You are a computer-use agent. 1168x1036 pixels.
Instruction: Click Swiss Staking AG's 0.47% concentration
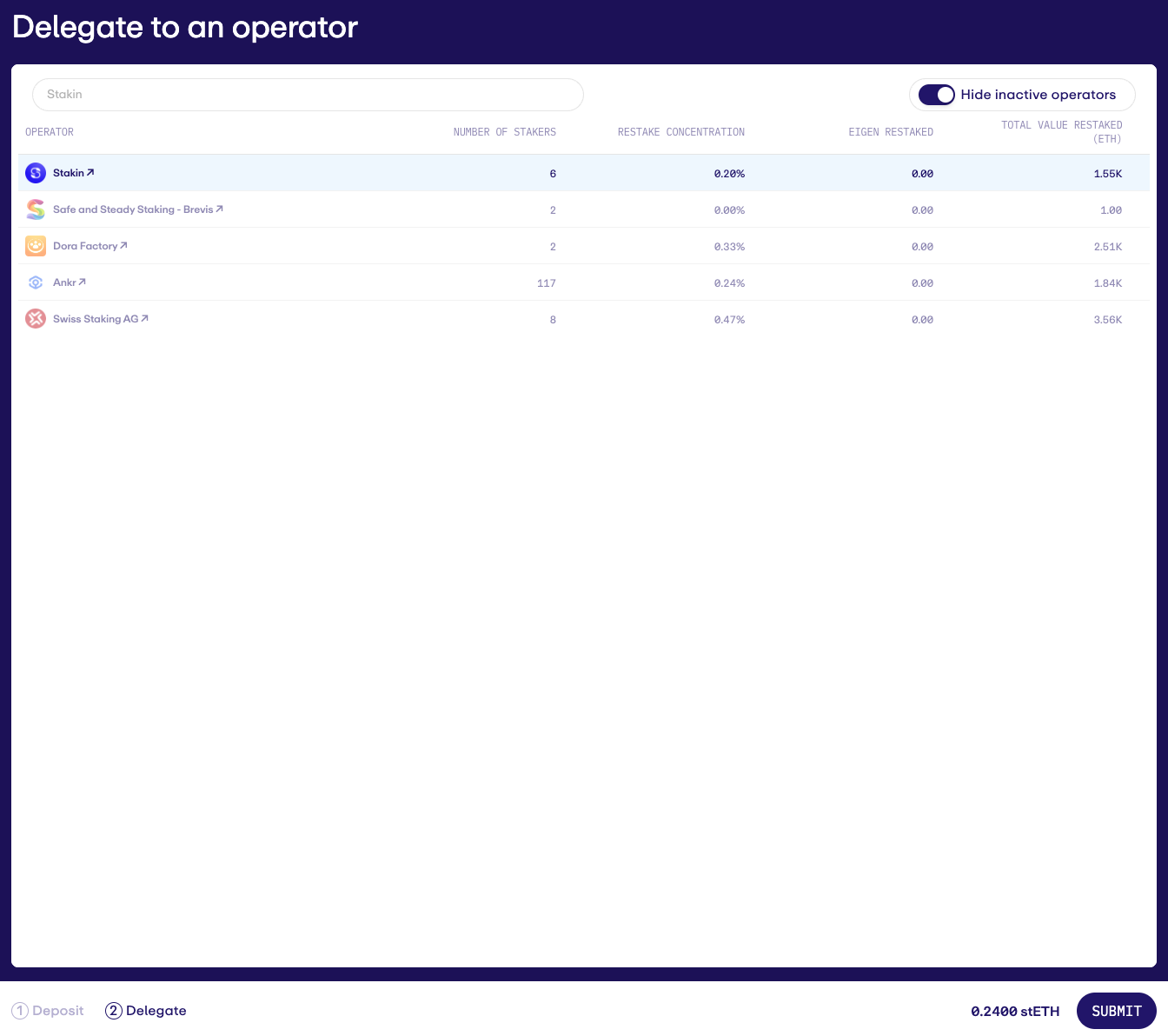[729, 320]
